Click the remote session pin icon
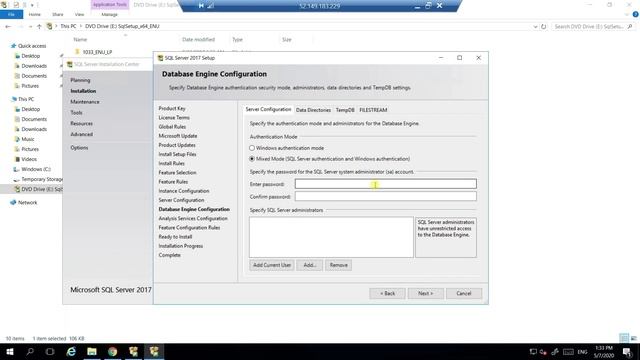This screenshot has width=640, height=360. (x=201, y=6)
